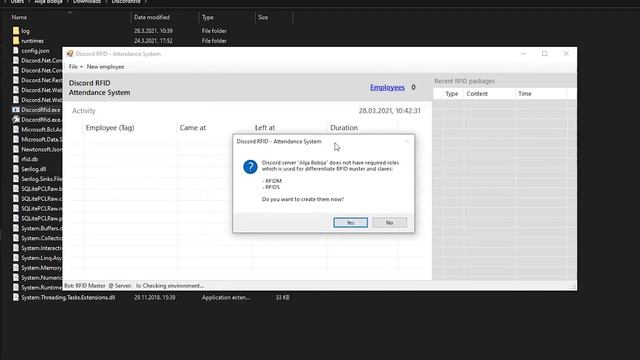Image resolution: width=640 pixels, height=360 pixels.
Task: Click the Discord RFID title bar app icon
Action: [x=70, y=54]
